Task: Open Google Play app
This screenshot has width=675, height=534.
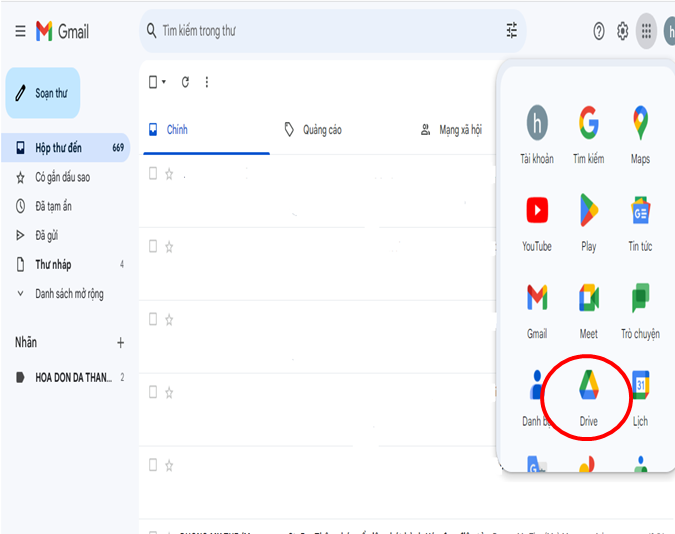Action: pyautogui.click(x=588, y=224)
